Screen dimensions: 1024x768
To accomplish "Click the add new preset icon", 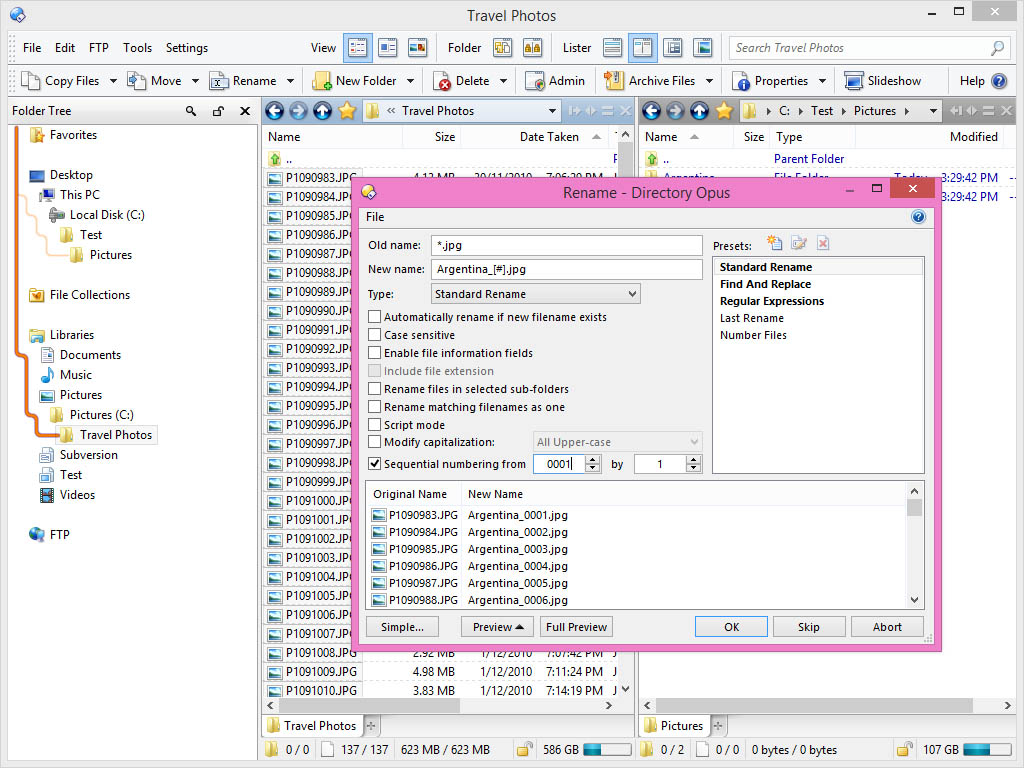I will point(774,243).
